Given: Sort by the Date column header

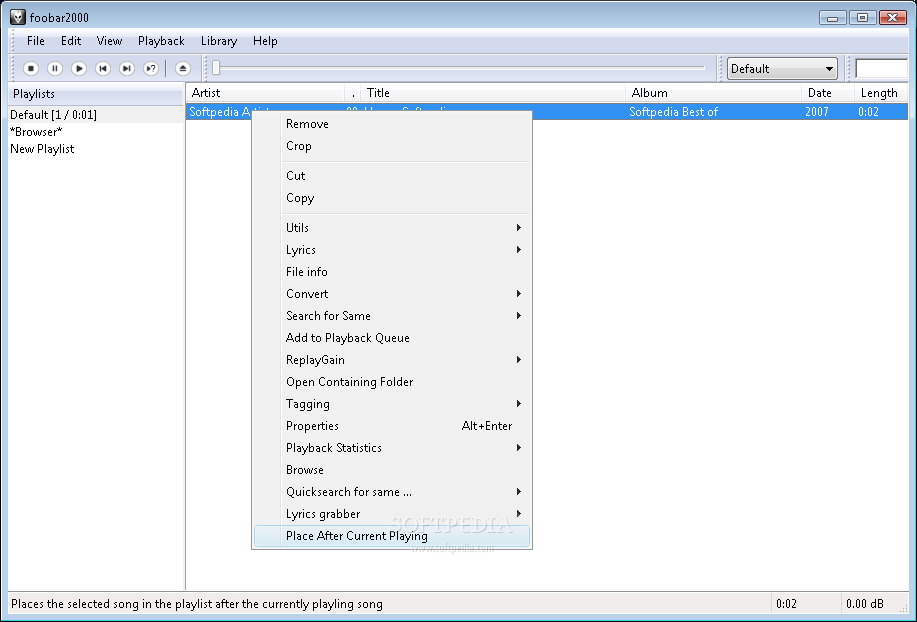Looking at the screenshot, I should tap(828, 93).
